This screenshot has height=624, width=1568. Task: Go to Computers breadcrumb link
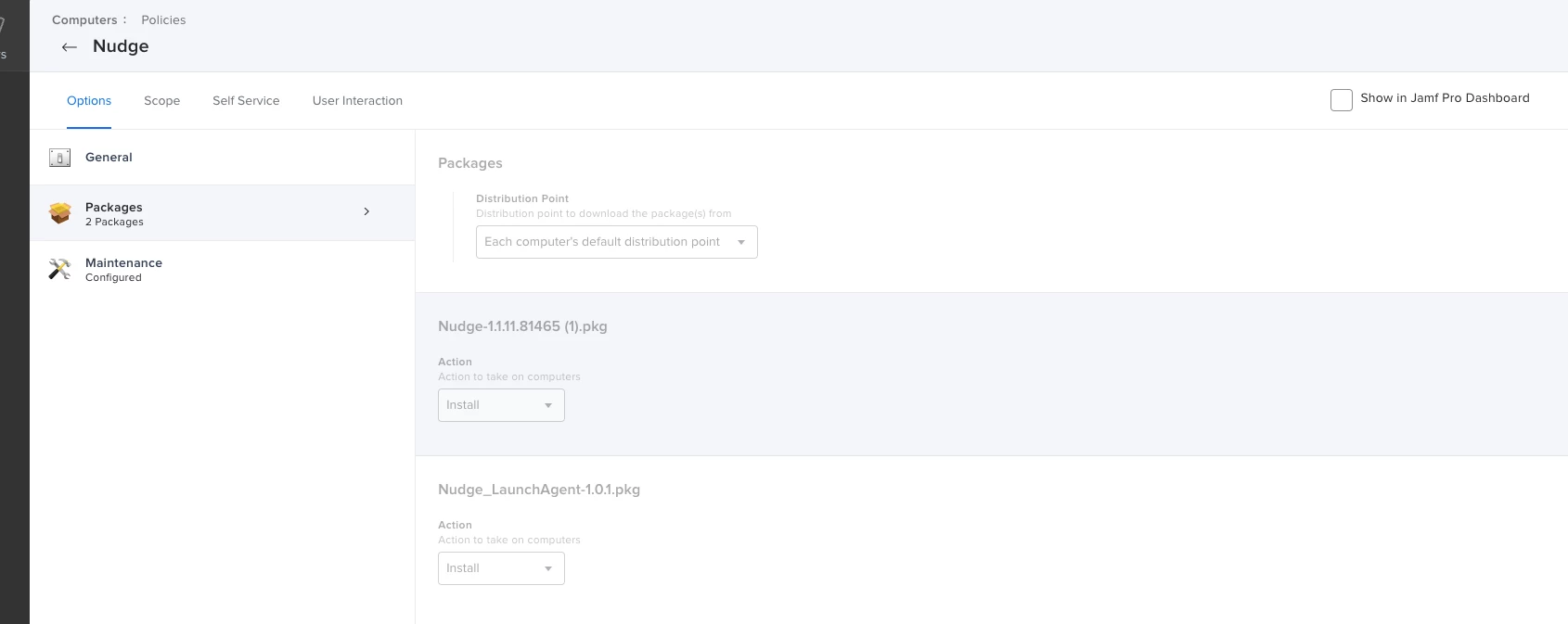click(84, 19)
